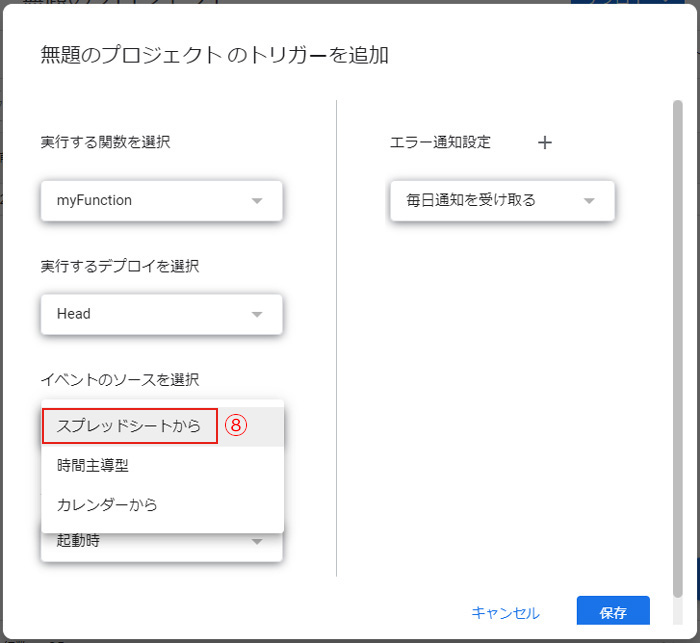Add an error notification with the plus icon

(x=545, y=143)
